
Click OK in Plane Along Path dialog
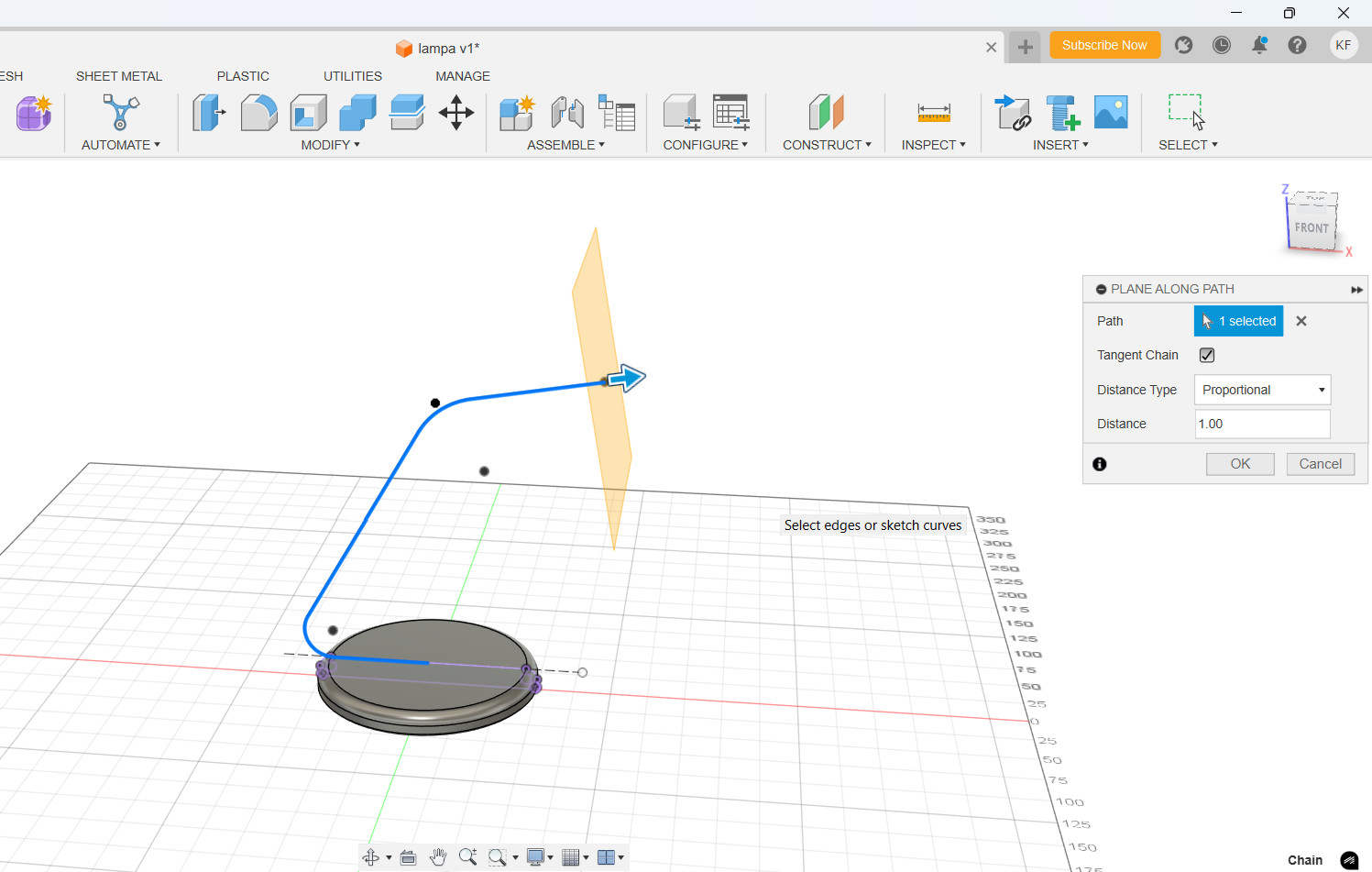(1240, 464)
